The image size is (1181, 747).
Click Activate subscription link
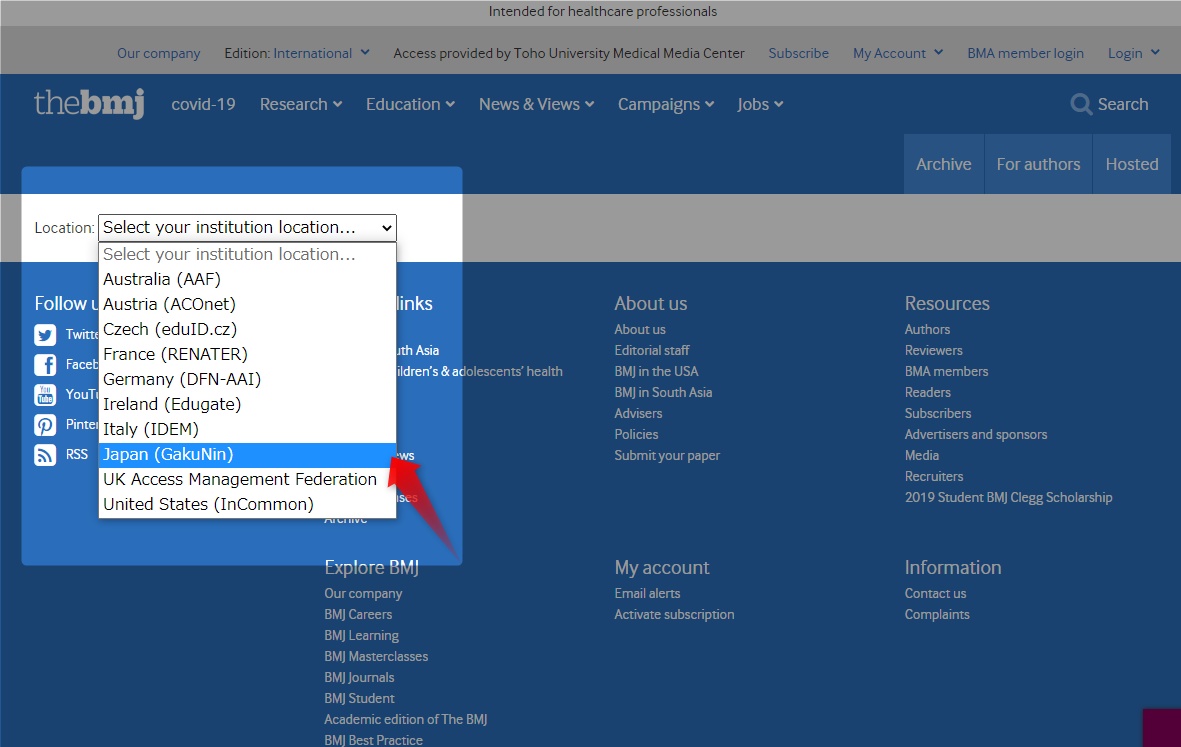674,614
